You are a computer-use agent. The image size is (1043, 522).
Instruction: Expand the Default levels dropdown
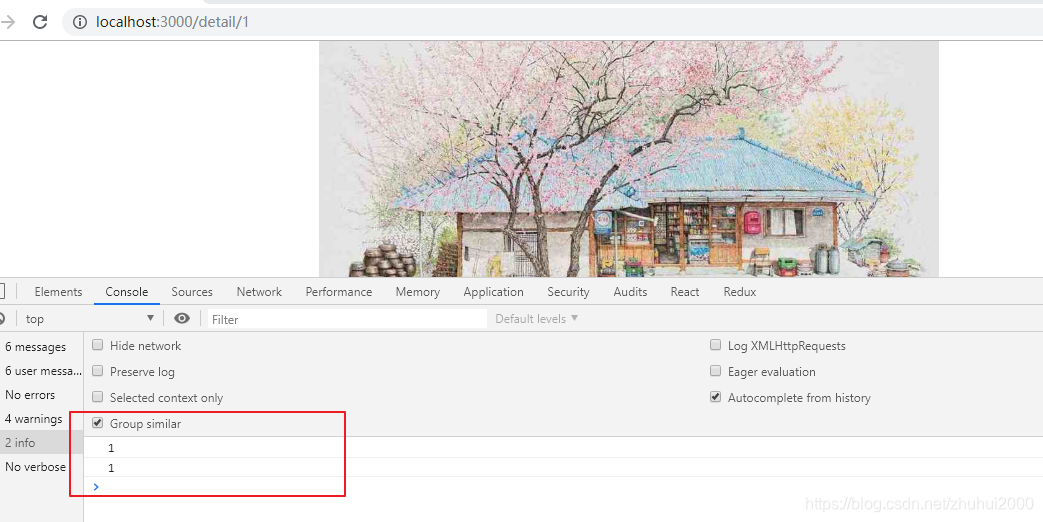click(x=537, y=319)
